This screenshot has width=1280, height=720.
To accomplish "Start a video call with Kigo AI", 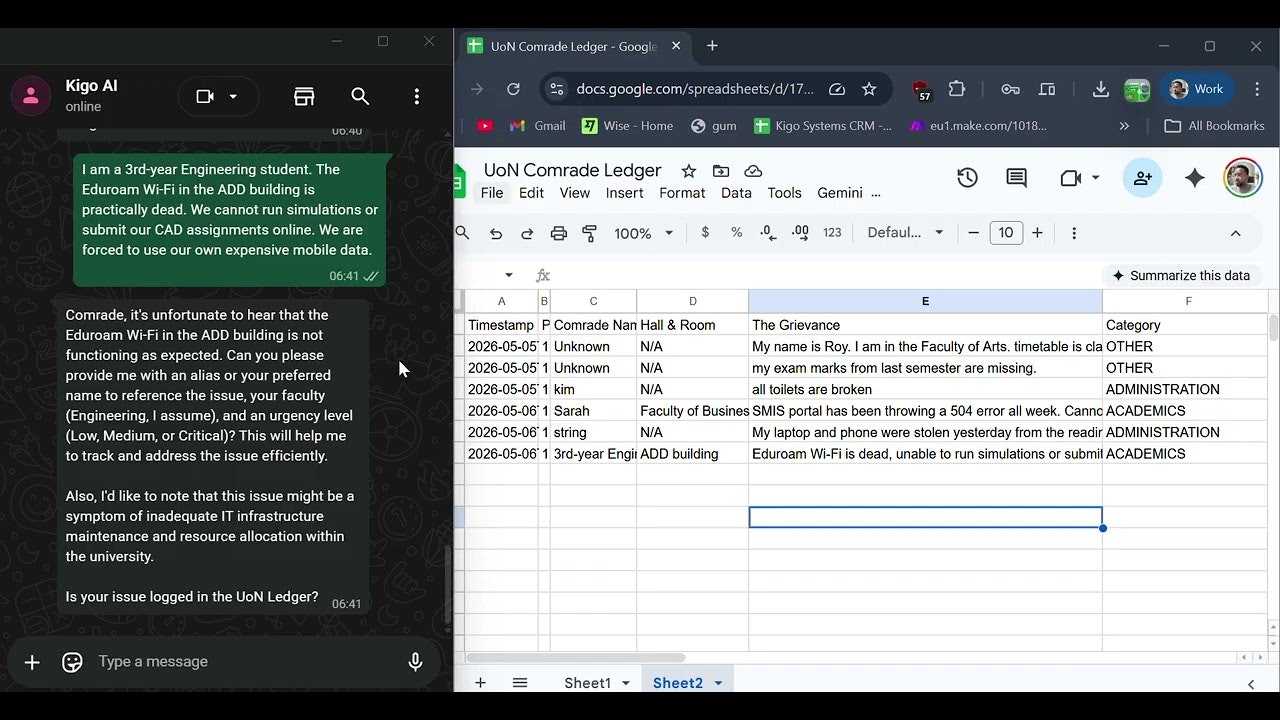I will (x=205, y=96).
